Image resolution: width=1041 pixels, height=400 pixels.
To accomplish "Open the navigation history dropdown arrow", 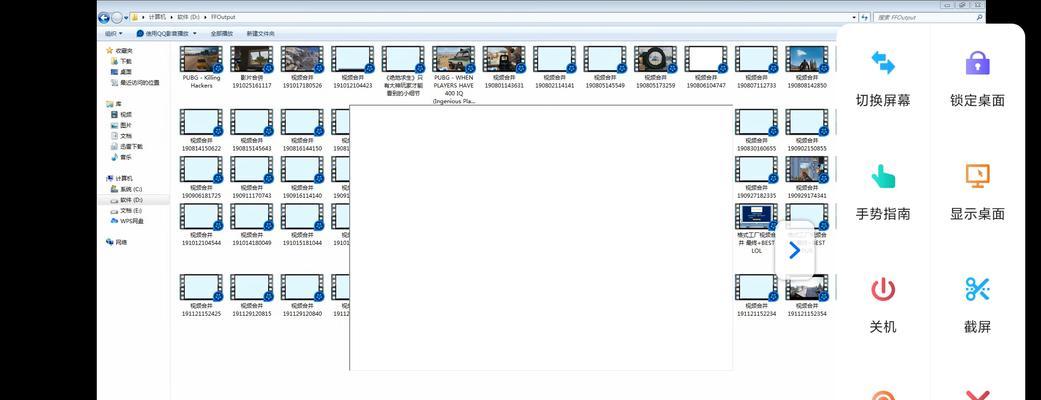I will (x=125, y=18).
